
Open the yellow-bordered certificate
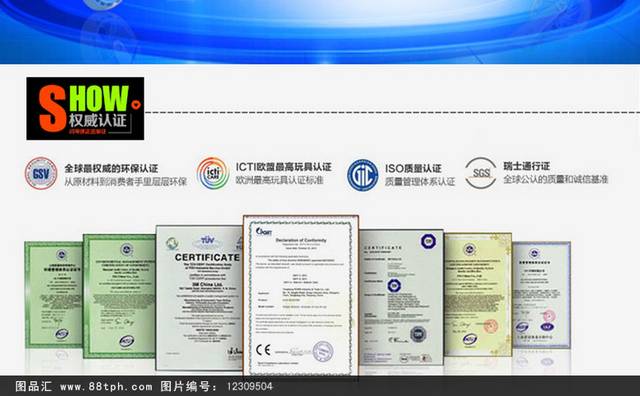click(478, 294)
